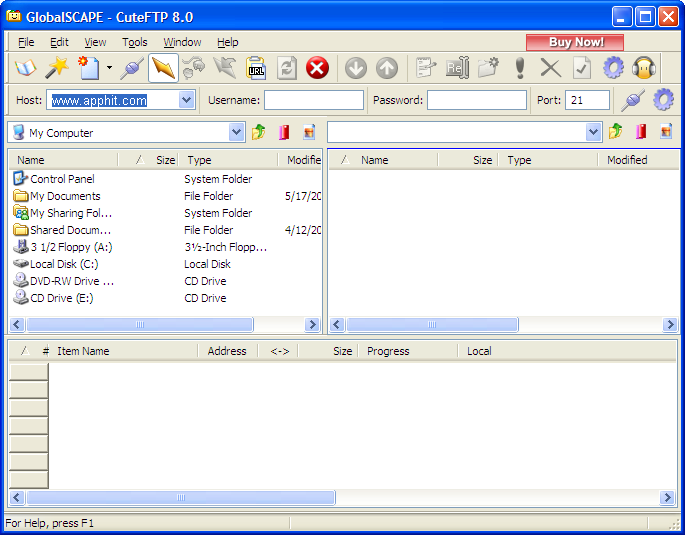This screenshot has height=535, width=685.
Task: Launch the Connection Wizard wand icon
Action: point(56,68)
